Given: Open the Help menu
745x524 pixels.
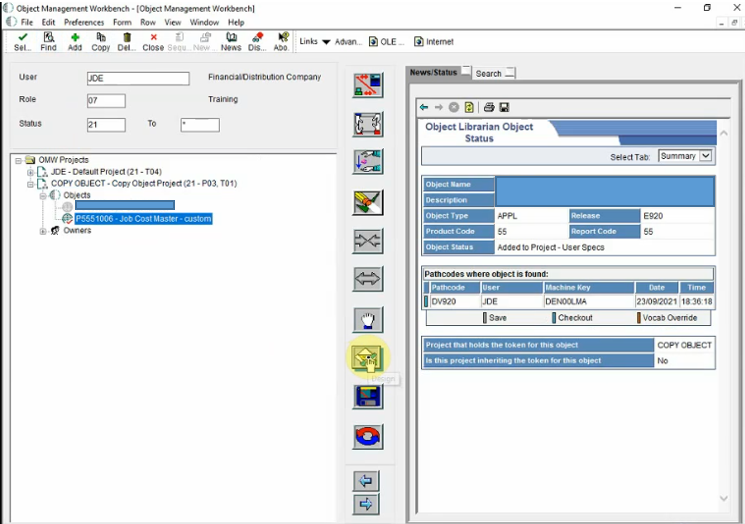Looking at the screenshot, I should pyautogui.click(x=236, y=22).
